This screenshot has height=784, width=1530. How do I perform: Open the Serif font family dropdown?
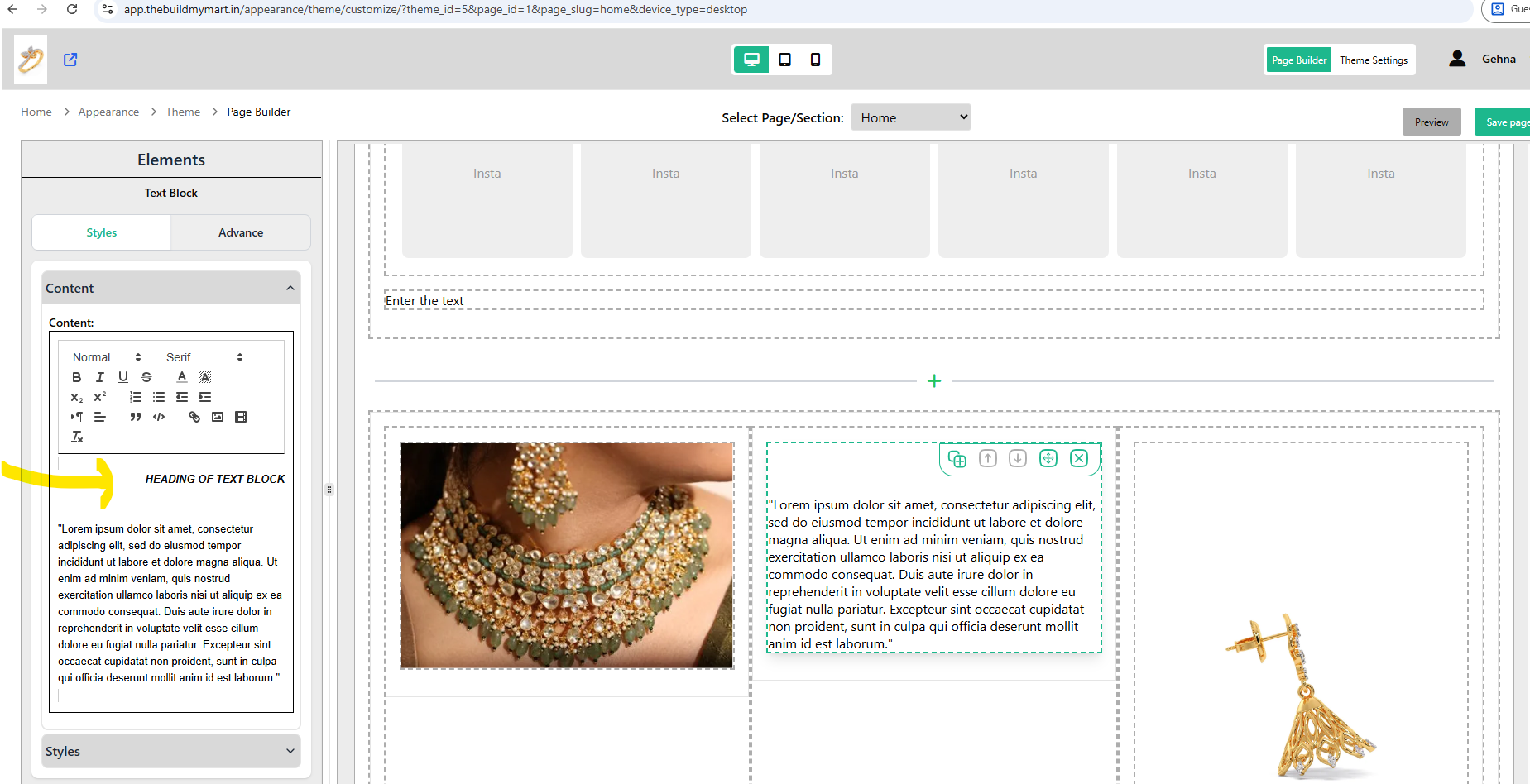[204, 357]
